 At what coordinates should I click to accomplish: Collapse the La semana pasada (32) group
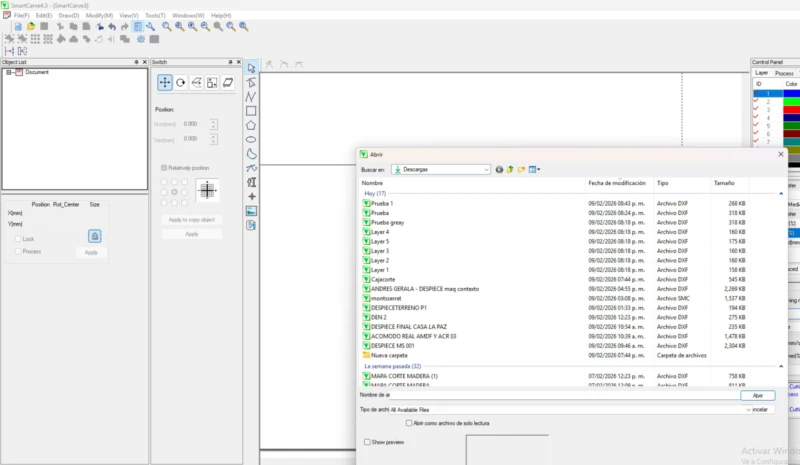(x=781, y=366)
